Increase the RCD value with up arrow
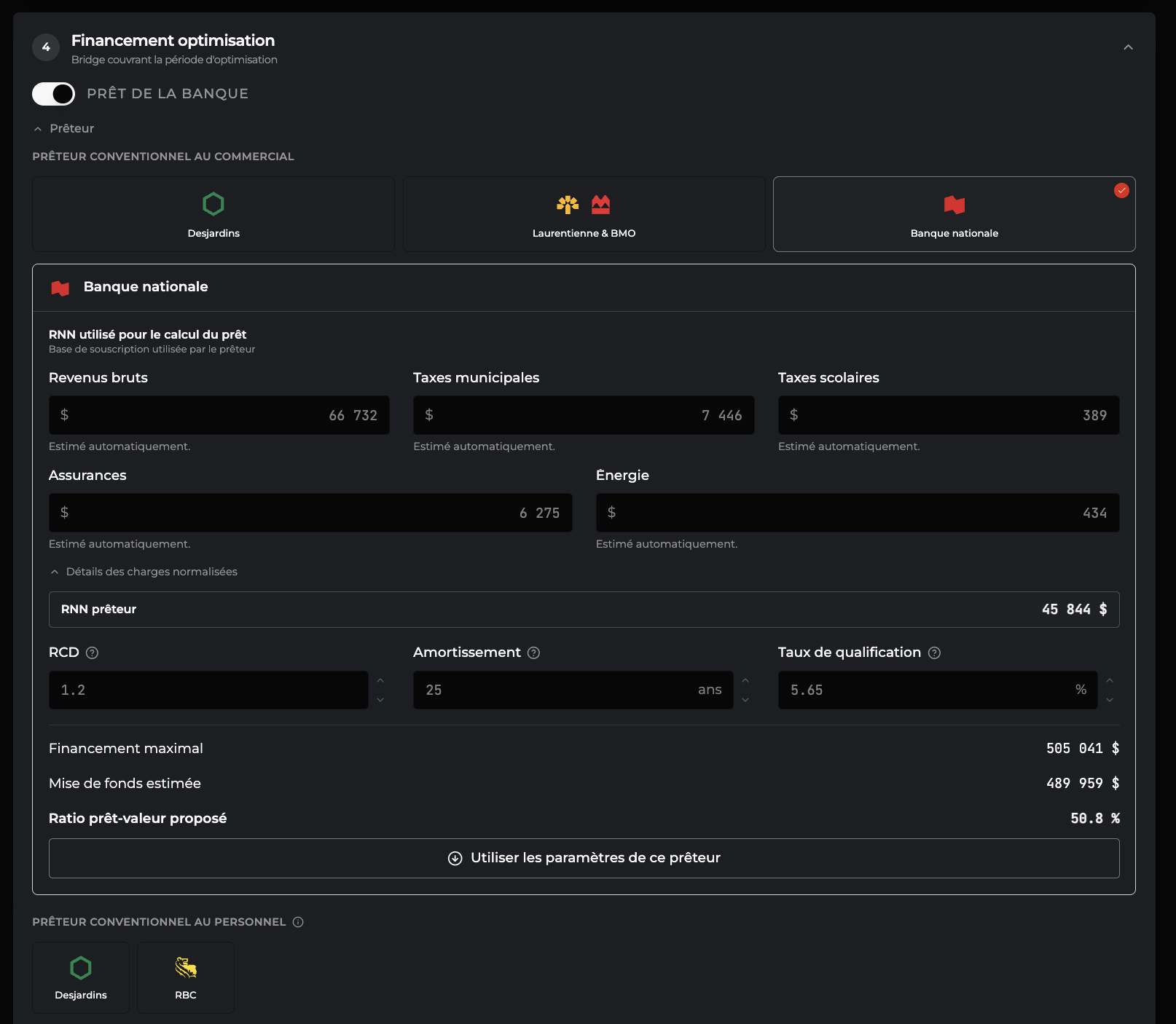Viewport: 1176px width, 1024px height. pyautogui.click(x=380, y=680)
